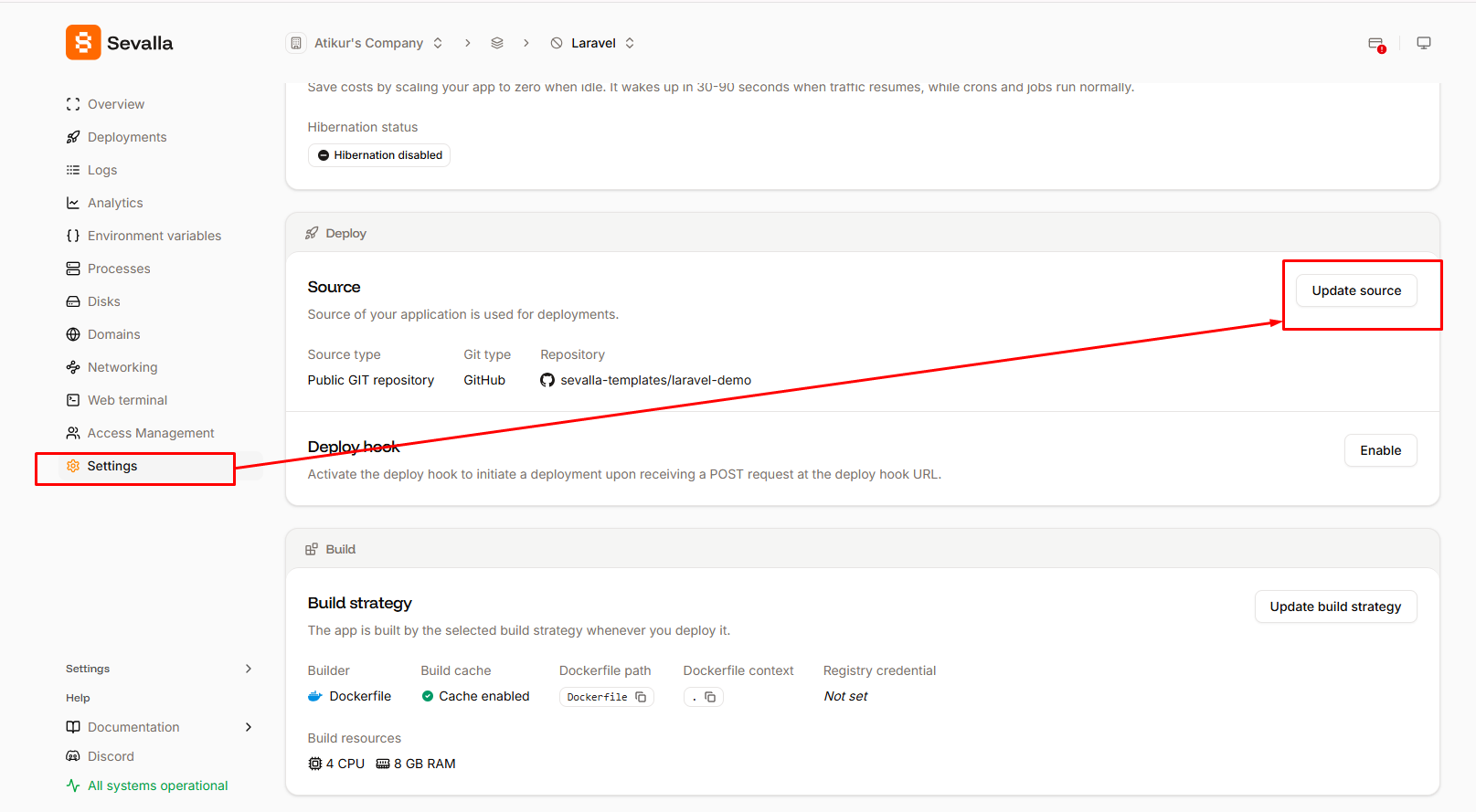This screenshot has width=1476, height=812.
Task: Go to the Deployments page
Action: coord(127,137)
